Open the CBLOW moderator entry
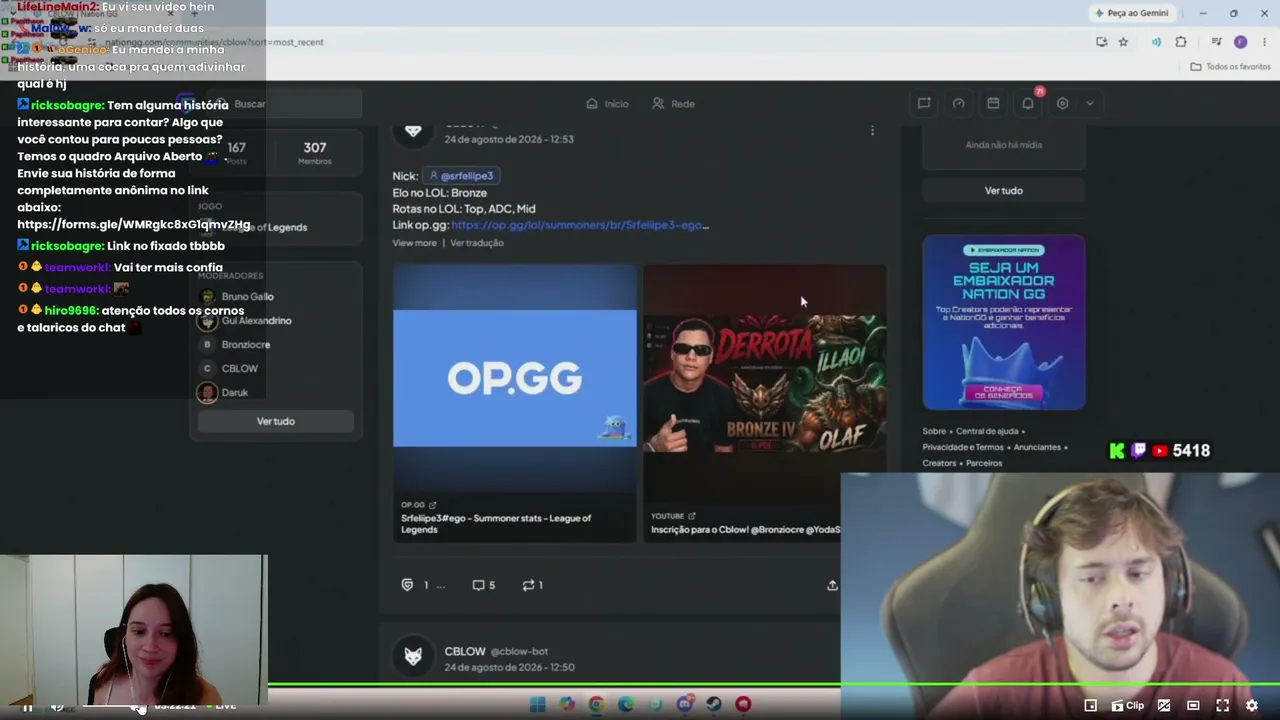The height and width of the screenshot is (720, 1280). tap(229, 369)
